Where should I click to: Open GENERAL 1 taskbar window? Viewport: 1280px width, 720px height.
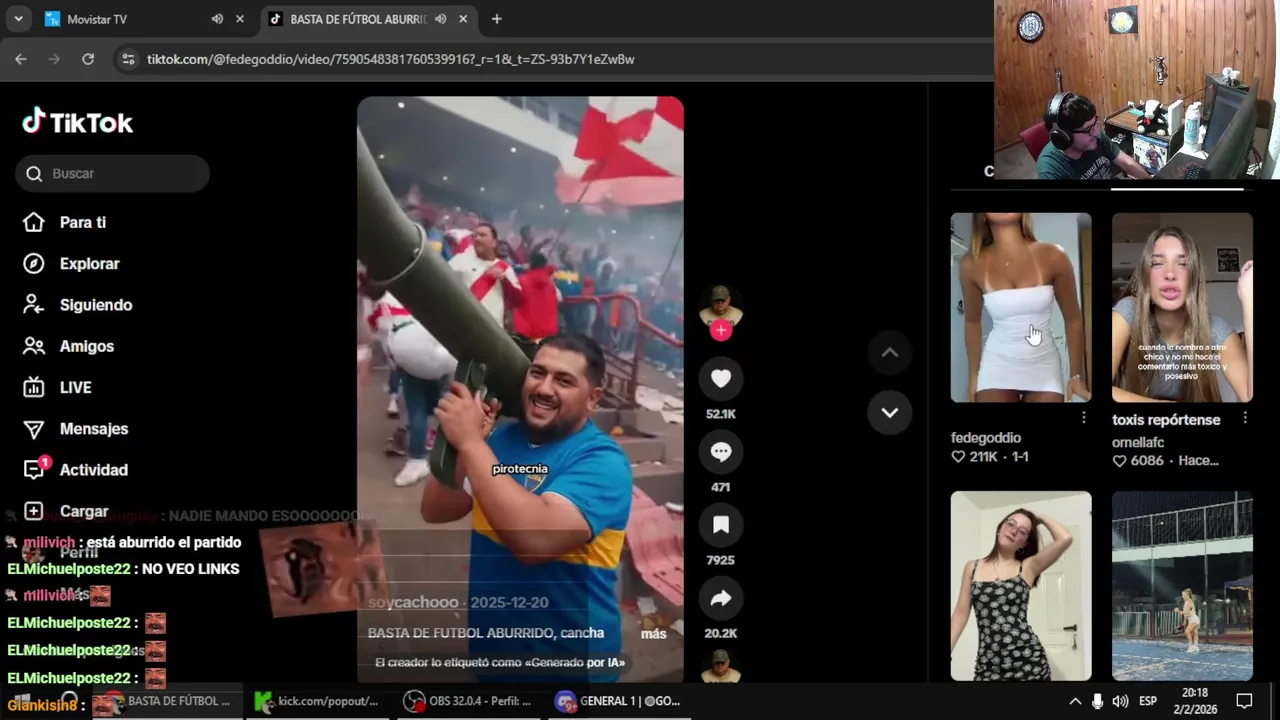pyautogui.click(x=618, y=701)
